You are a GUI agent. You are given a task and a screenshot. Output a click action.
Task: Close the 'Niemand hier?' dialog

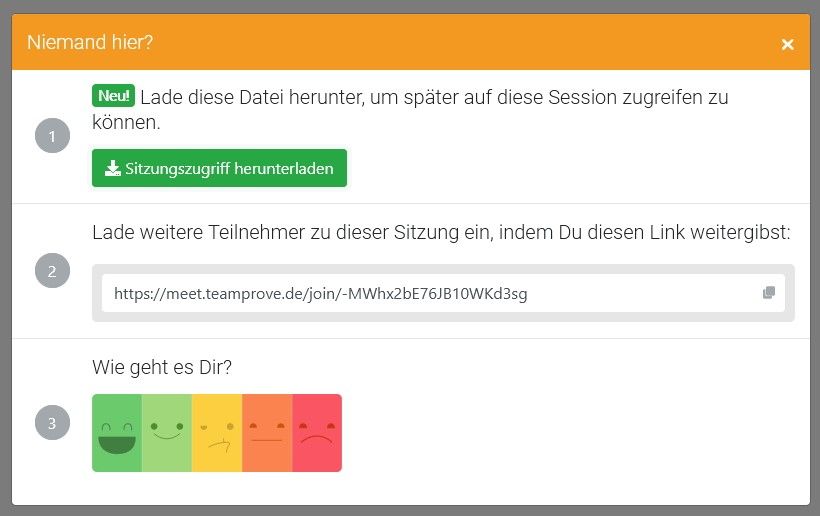(x=787, y=44)
